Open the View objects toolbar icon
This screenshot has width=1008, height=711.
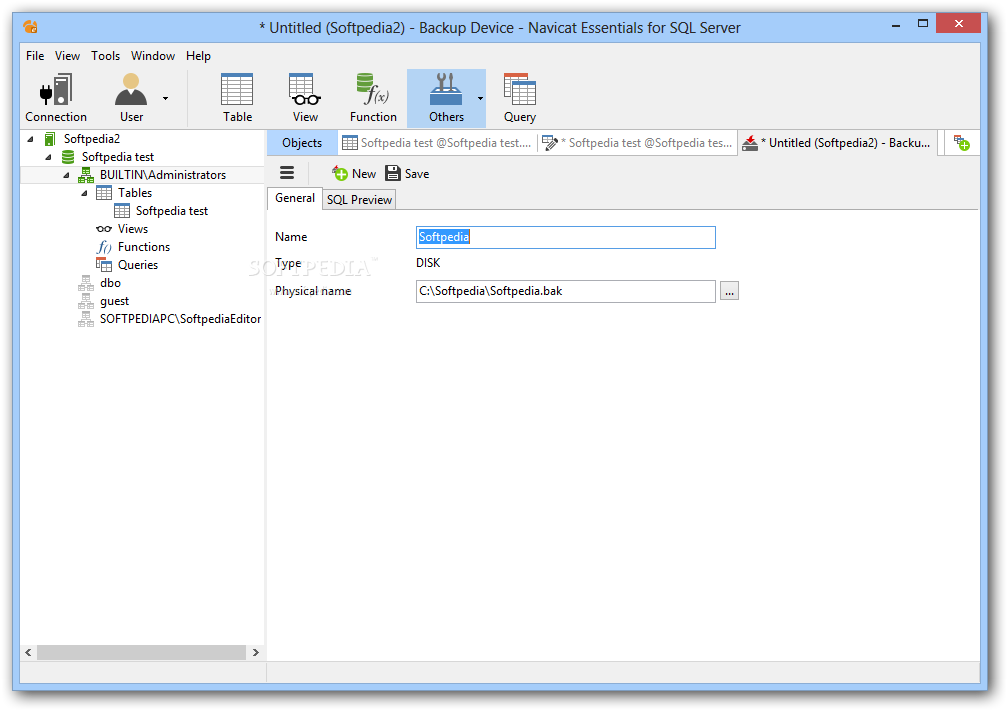coord(305,98)
